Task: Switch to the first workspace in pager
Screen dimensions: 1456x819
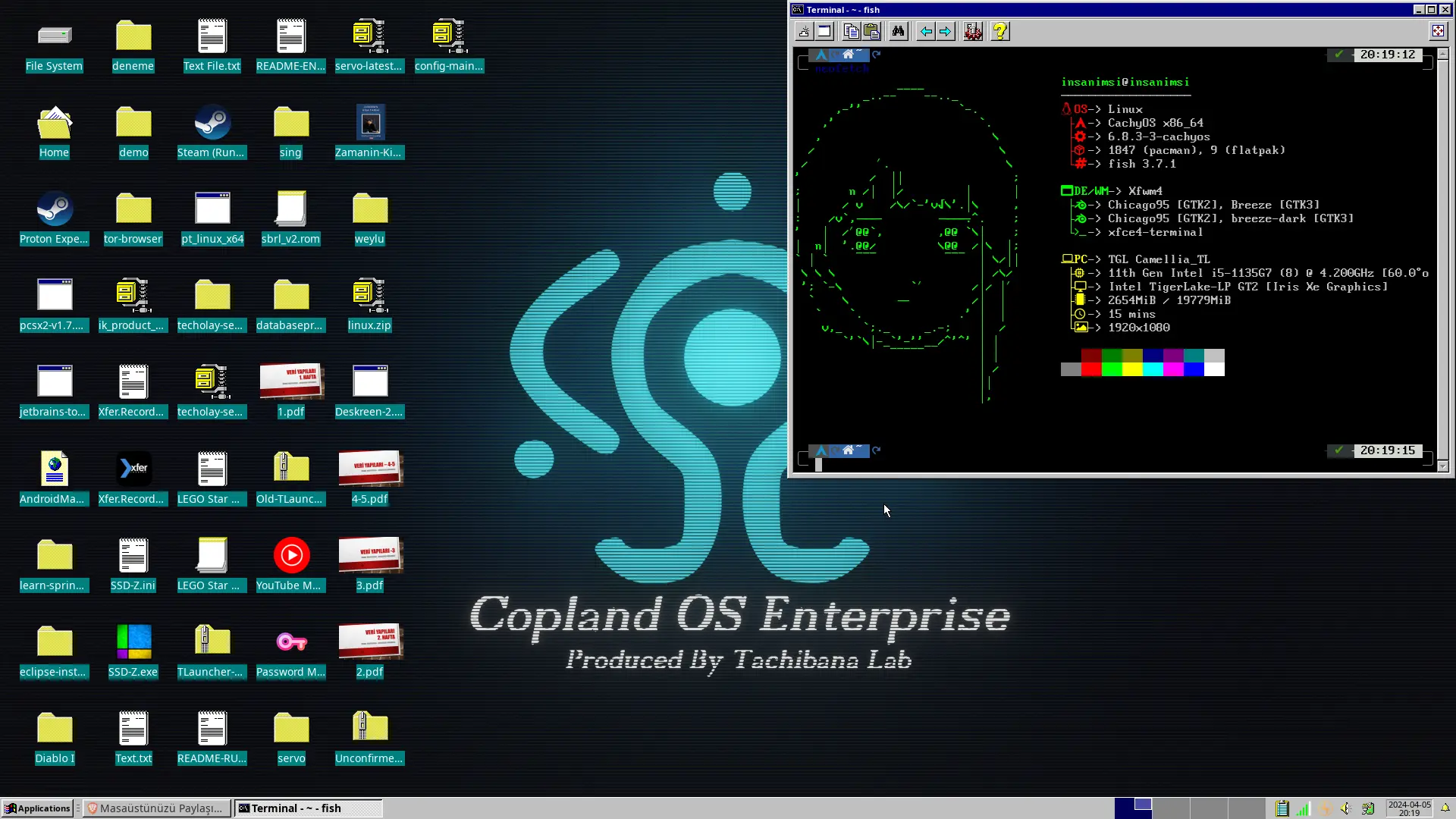Action: (x=1133, y=808)
